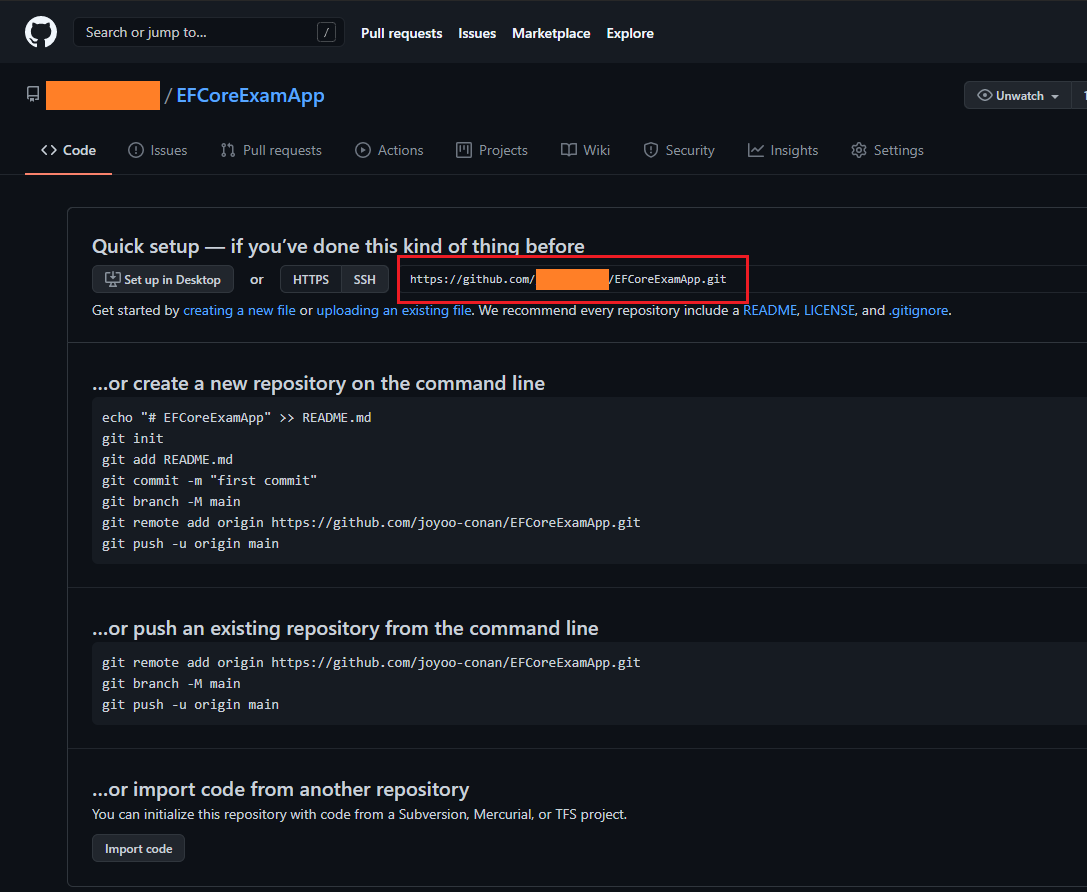Click the Set up in Desktop button
Image resolution: width=1087 pixels, height=892 pixels.
[163, 279]
